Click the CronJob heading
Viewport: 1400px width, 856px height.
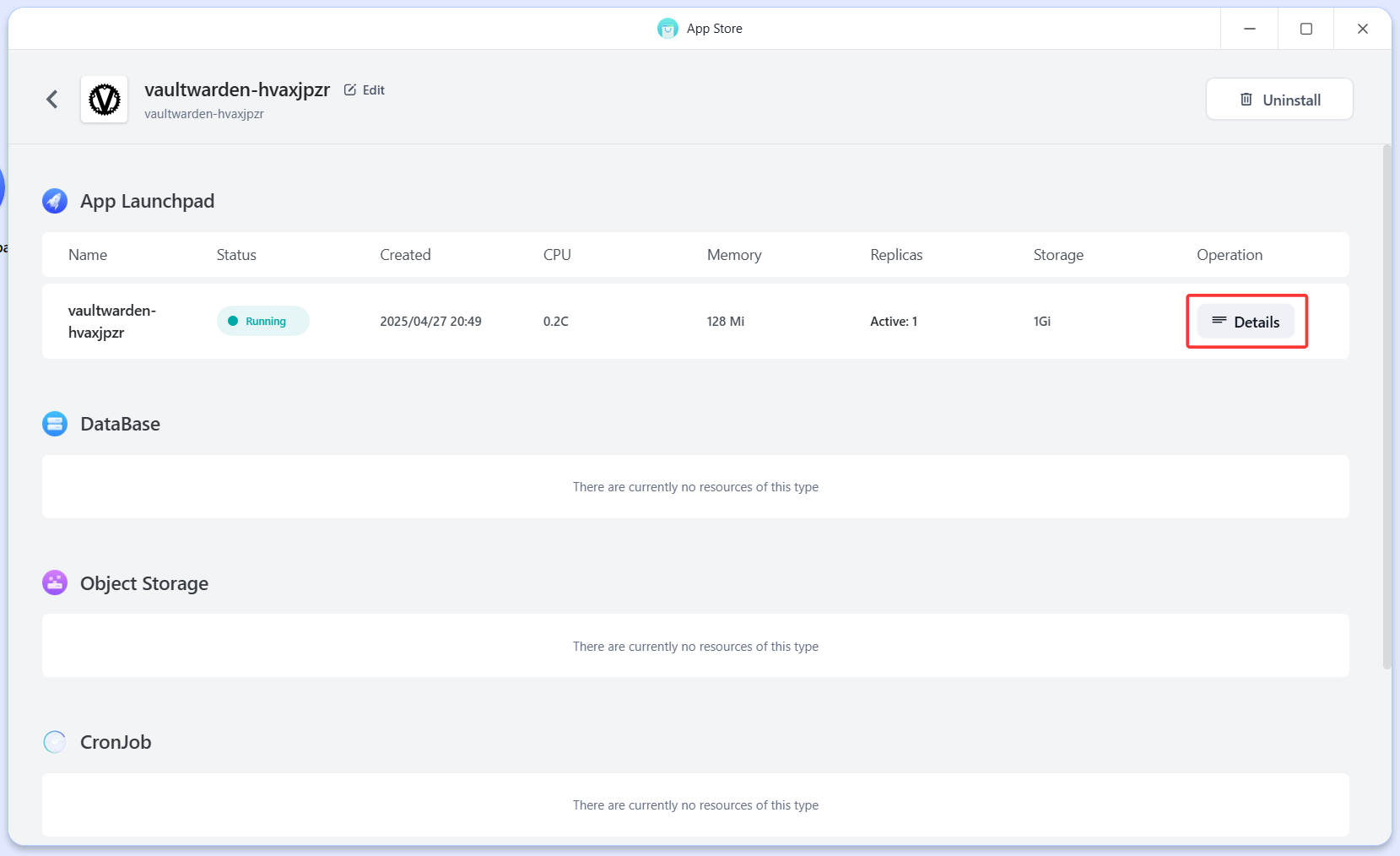coord(116,742)
